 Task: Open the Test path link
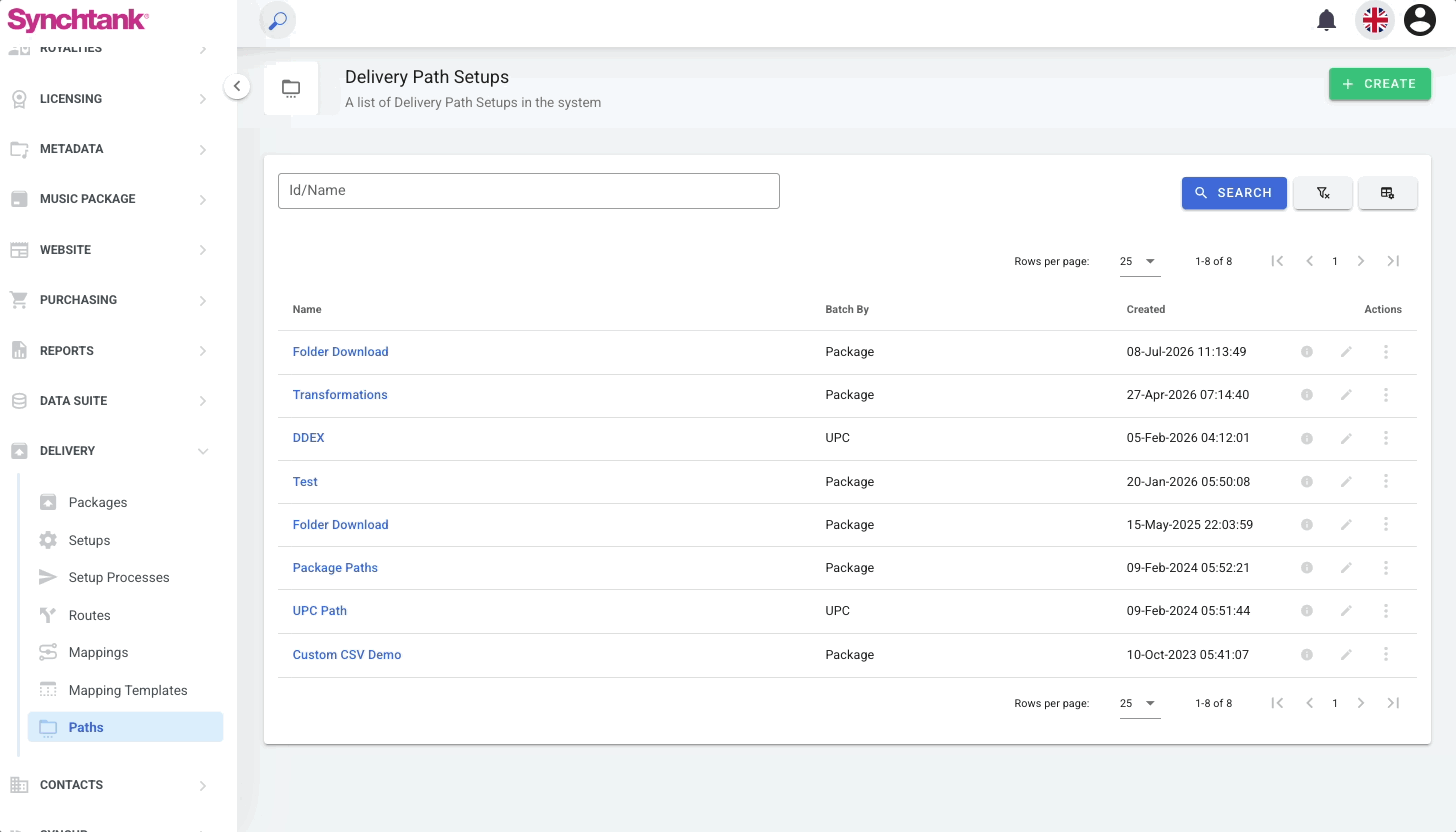(x=305, y=482)
